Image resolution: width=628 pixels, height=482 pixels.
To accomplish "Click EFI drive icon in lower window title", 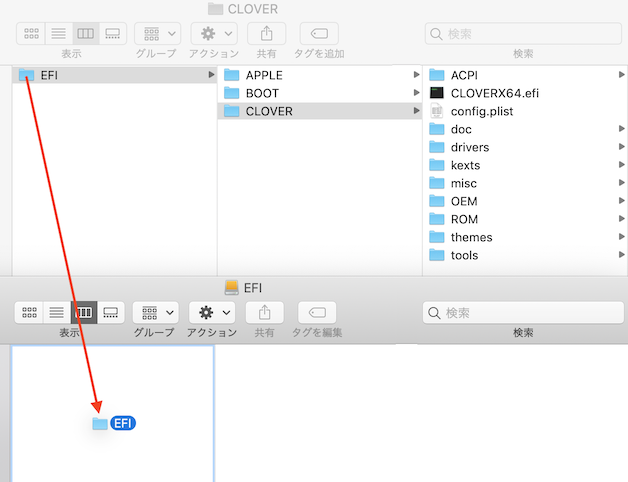I will tap(231, 288).
